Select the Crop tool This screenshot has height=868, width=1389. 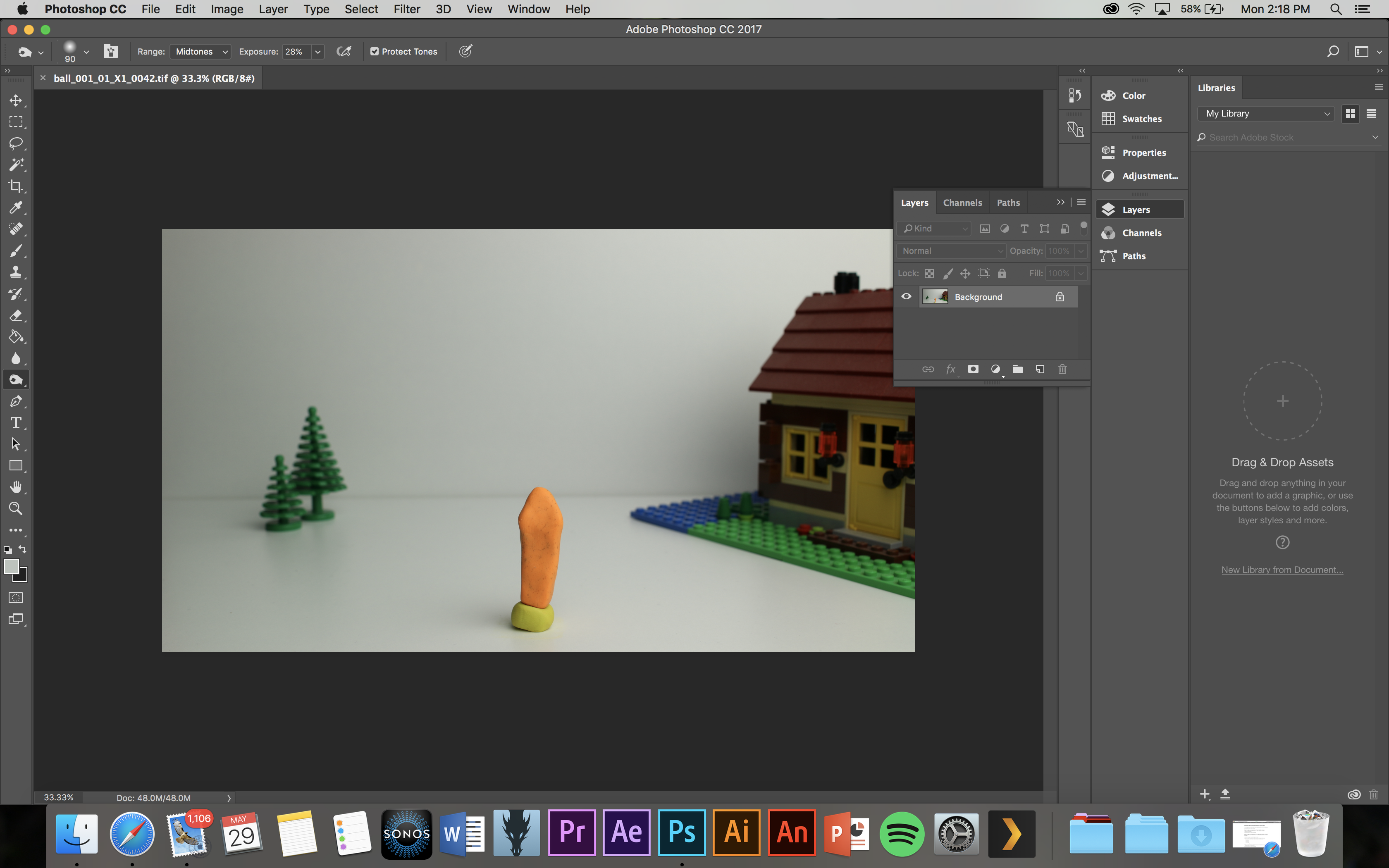coord(15,186)
